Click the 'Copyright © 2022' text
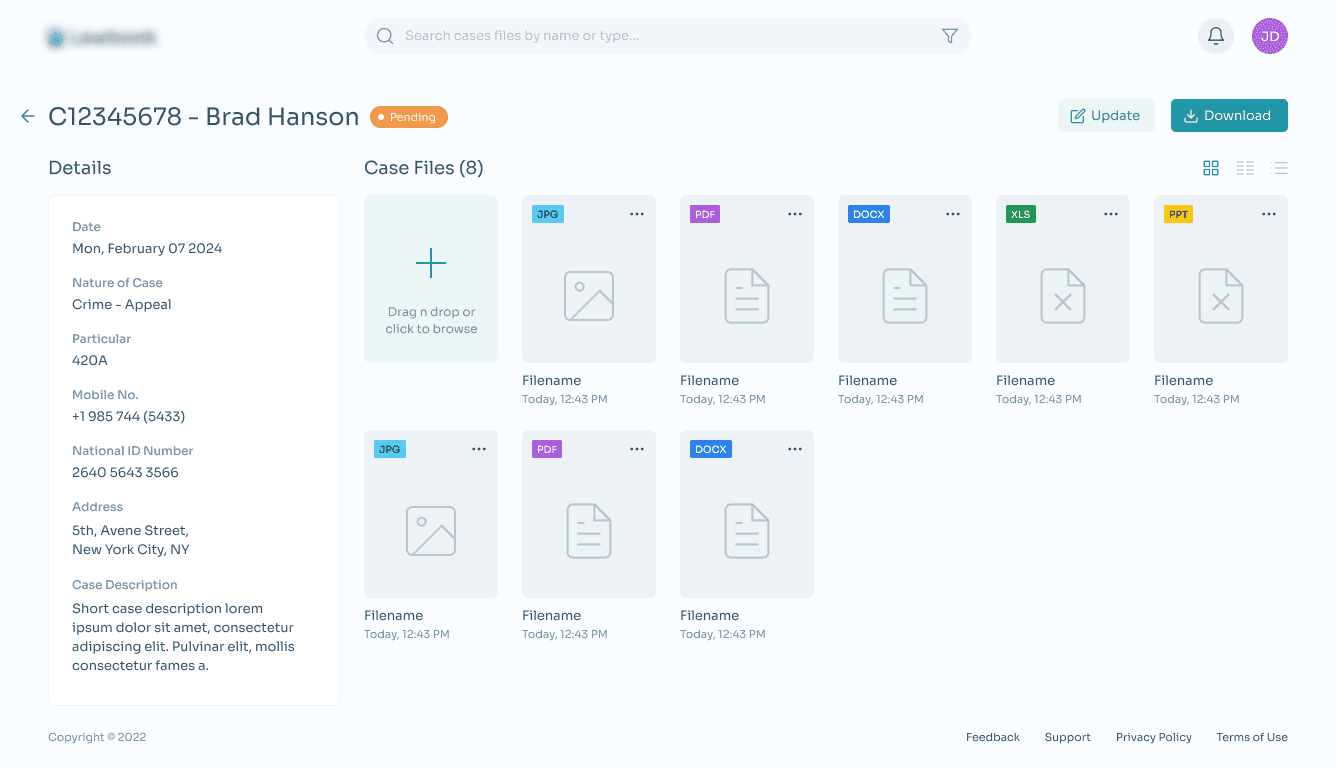The height and width of the screenshot is (768, 1336). point(97,737)
